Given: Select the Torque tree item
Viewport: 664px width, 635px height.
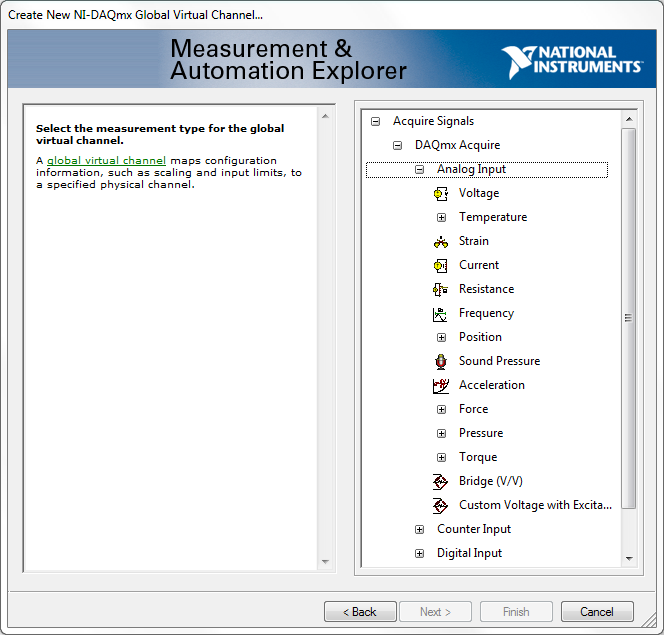Looking at the screenshot, I should 477,457.
